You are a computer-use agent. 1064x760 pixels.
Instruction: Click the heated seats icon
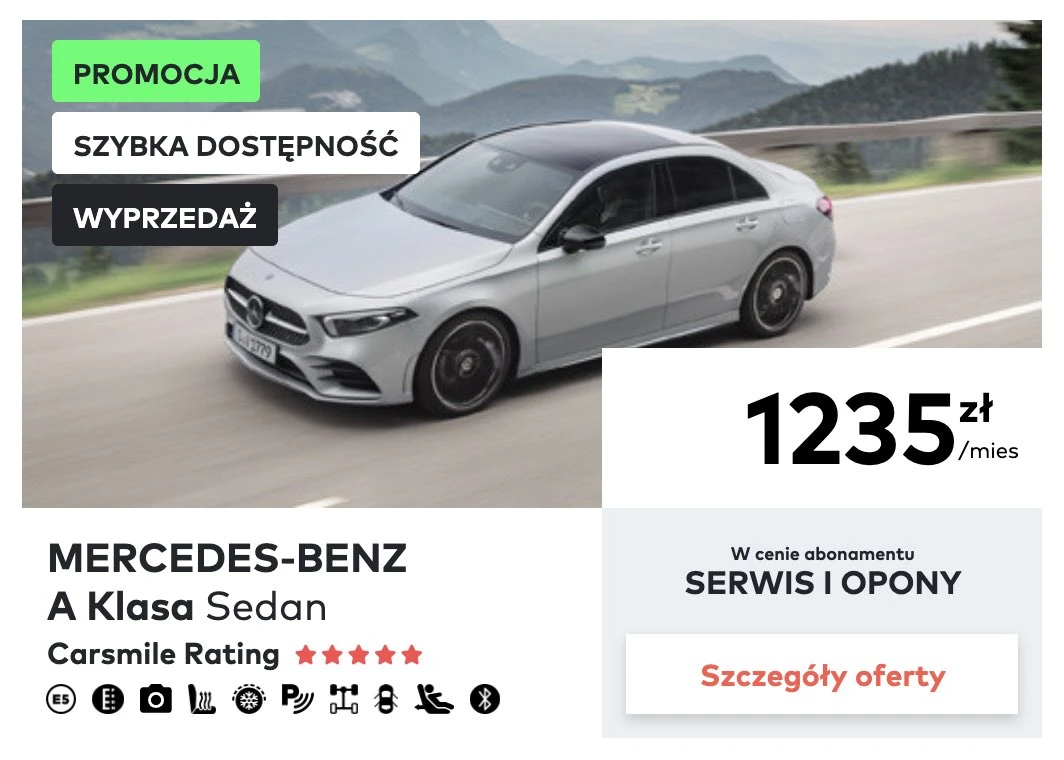point(202,699)
